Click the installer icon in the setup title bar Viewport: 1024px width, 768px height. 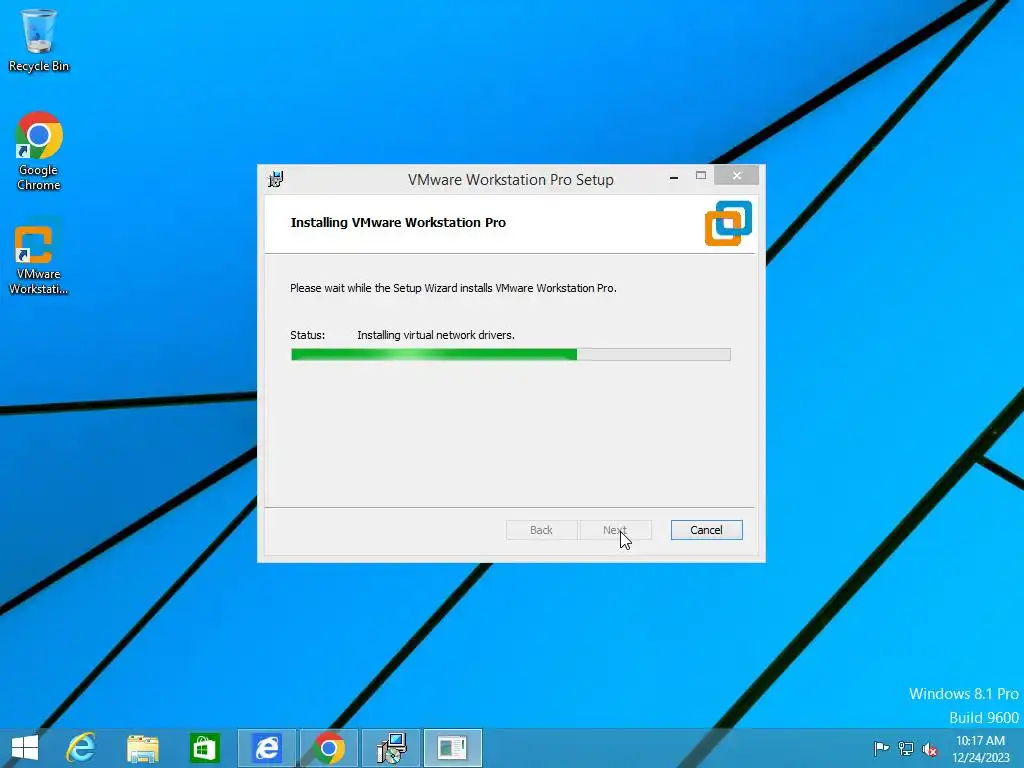[276, 179]
